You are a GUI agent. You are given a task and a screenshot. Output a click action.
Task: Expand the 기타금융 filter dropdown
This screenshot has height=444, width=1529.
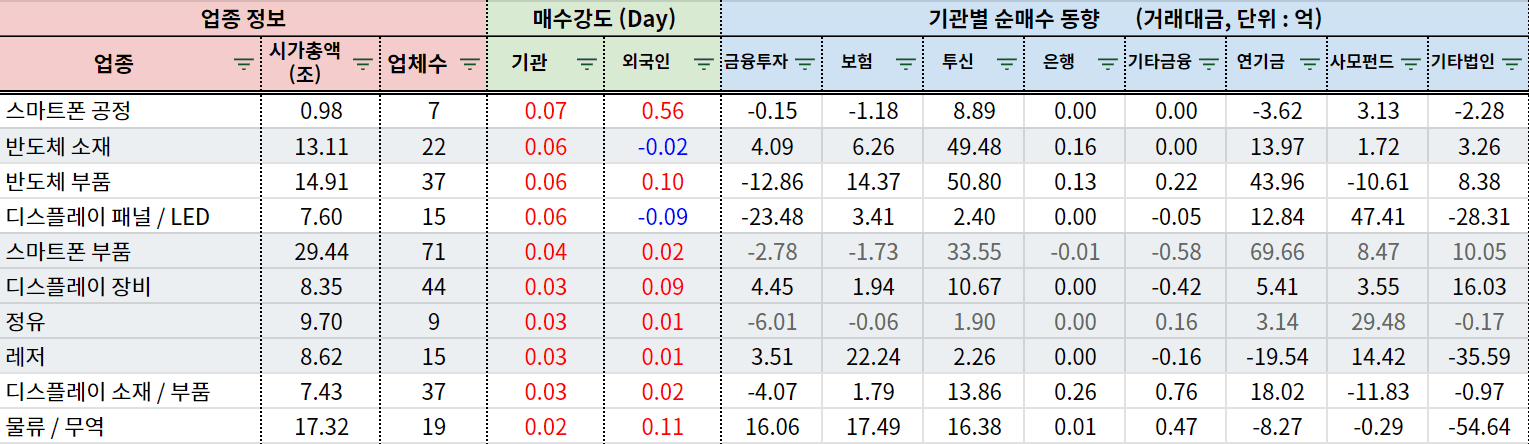tap(1208, 63)
